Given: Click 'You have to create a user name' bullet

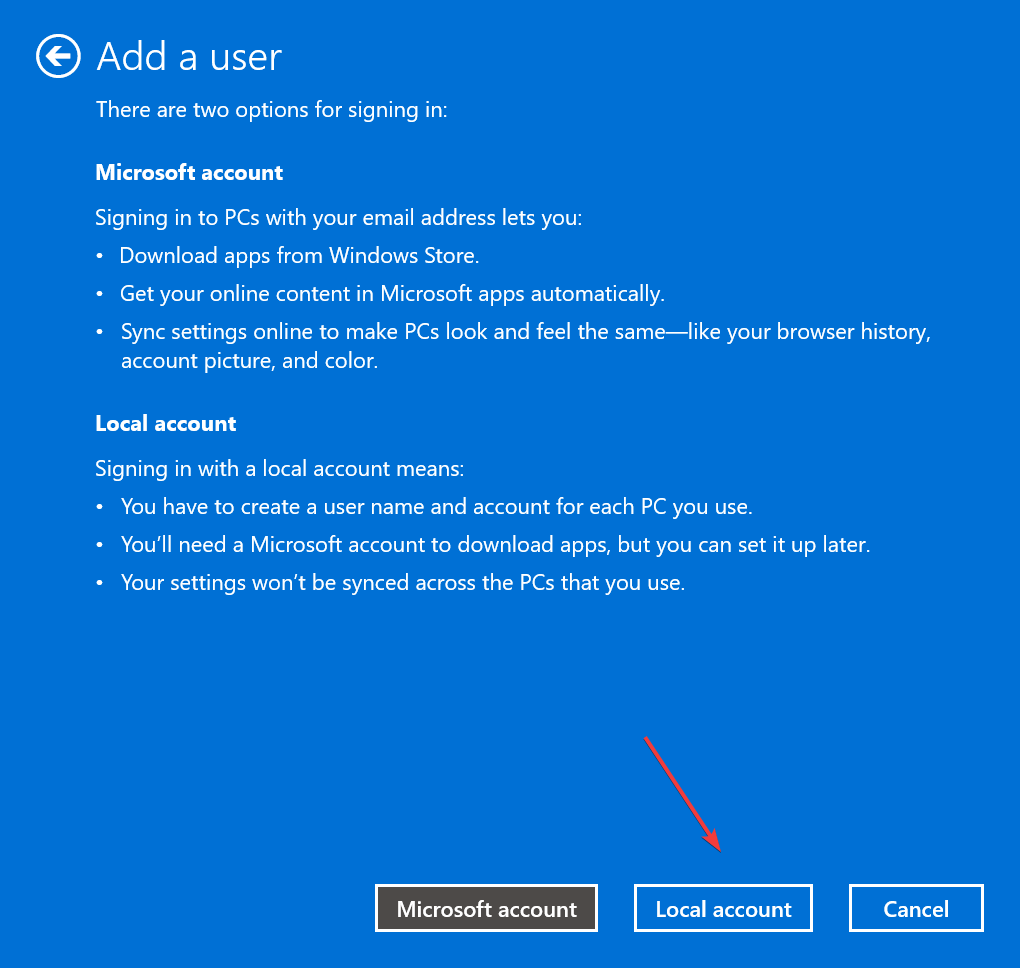Looking at the screenshot, I should pos(436,507).
